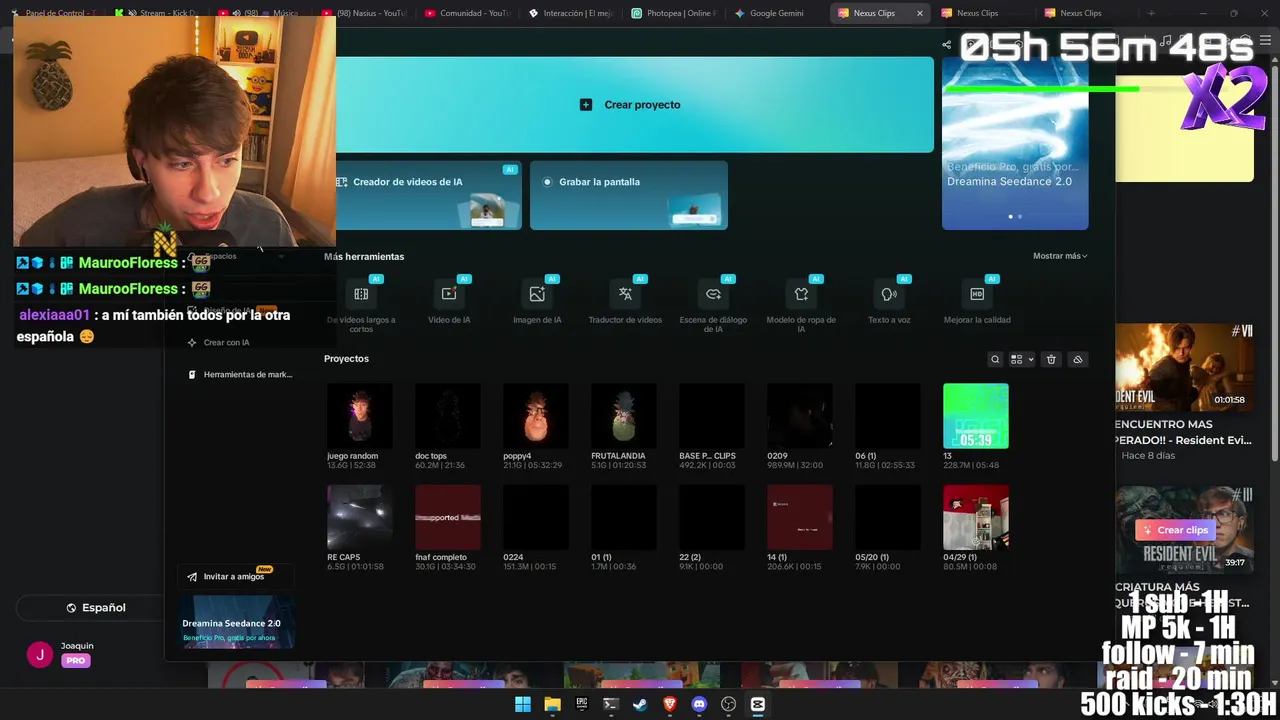
Task: Click the cloud storage icon in Proyectos
Action: click(1077, 359)
